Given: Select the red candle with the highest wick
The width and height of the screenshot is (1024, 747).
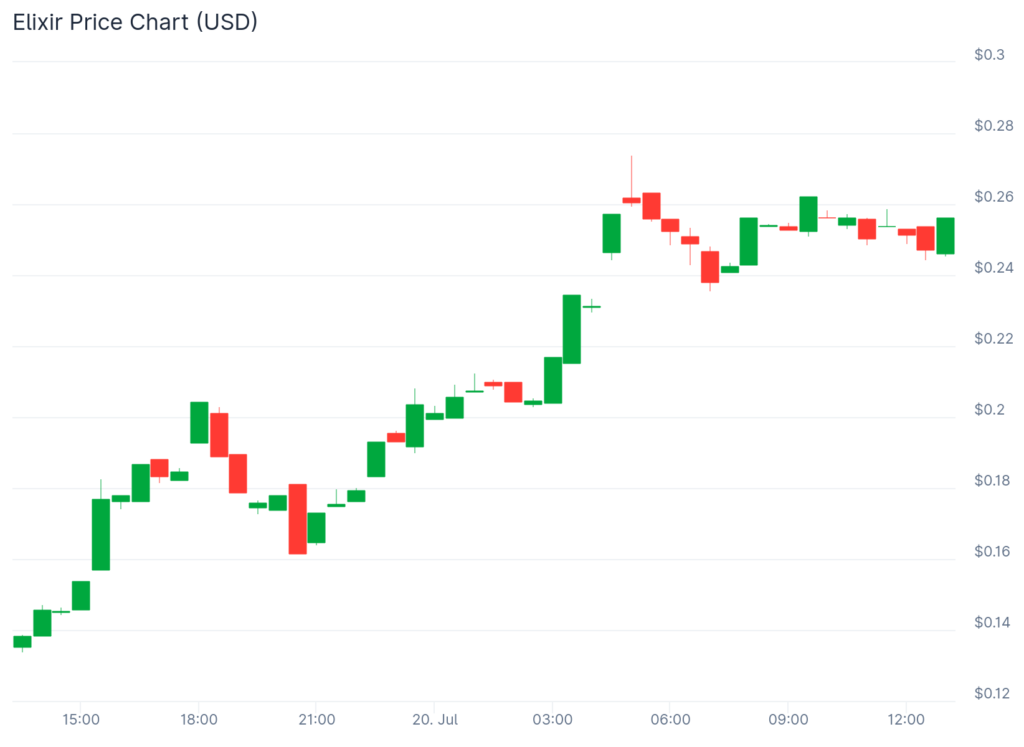Looking at the screenshot, I should tap(631, 200).
